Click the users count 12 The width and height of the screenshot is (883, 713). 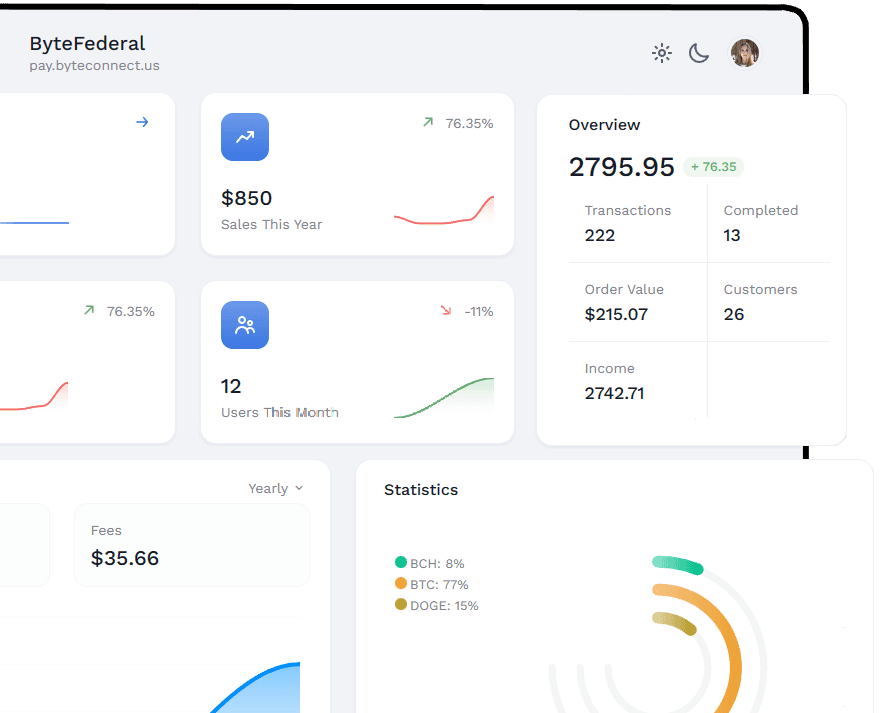pos(231,386)
